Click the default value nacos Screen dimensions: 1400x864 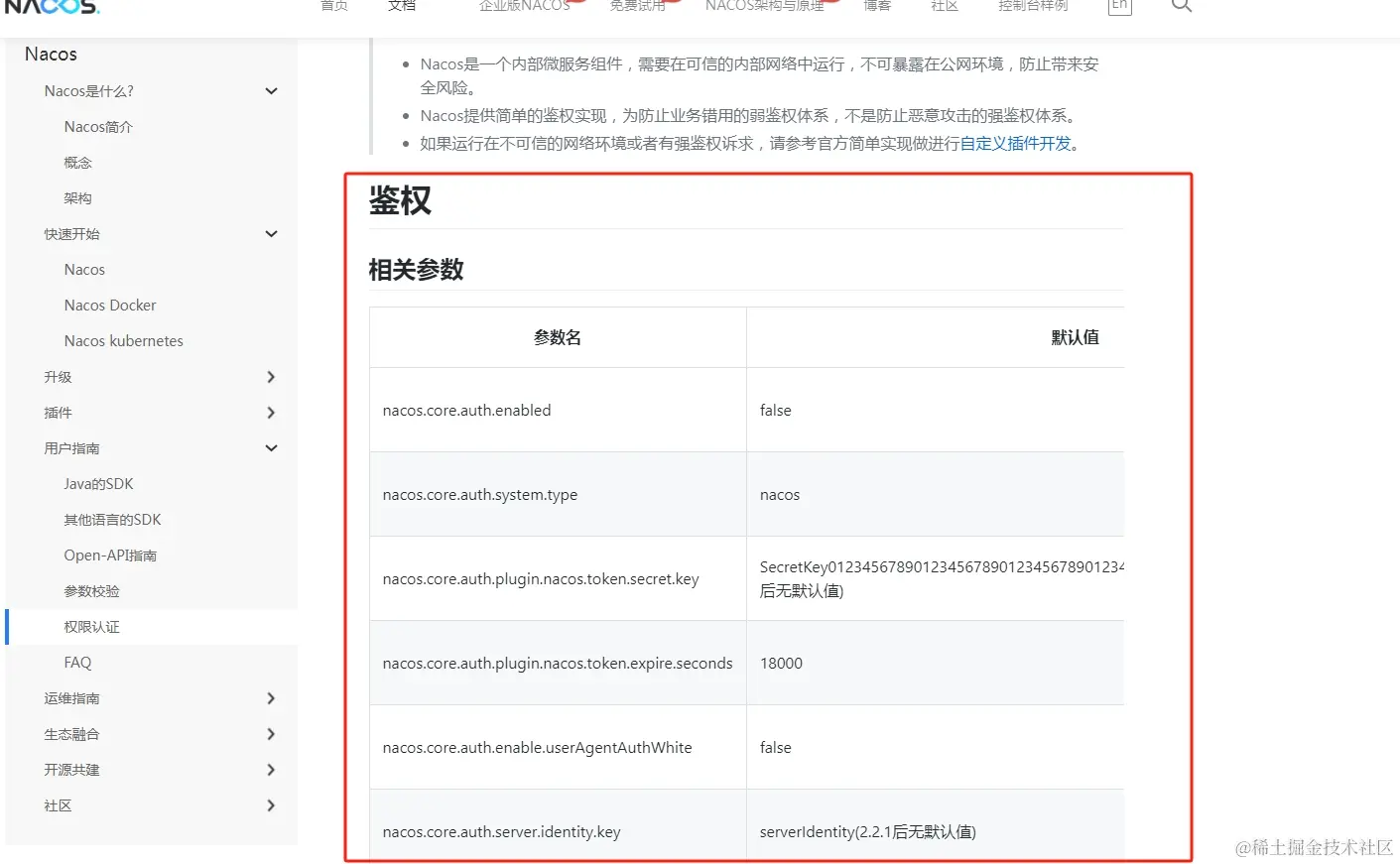(779, 495)
